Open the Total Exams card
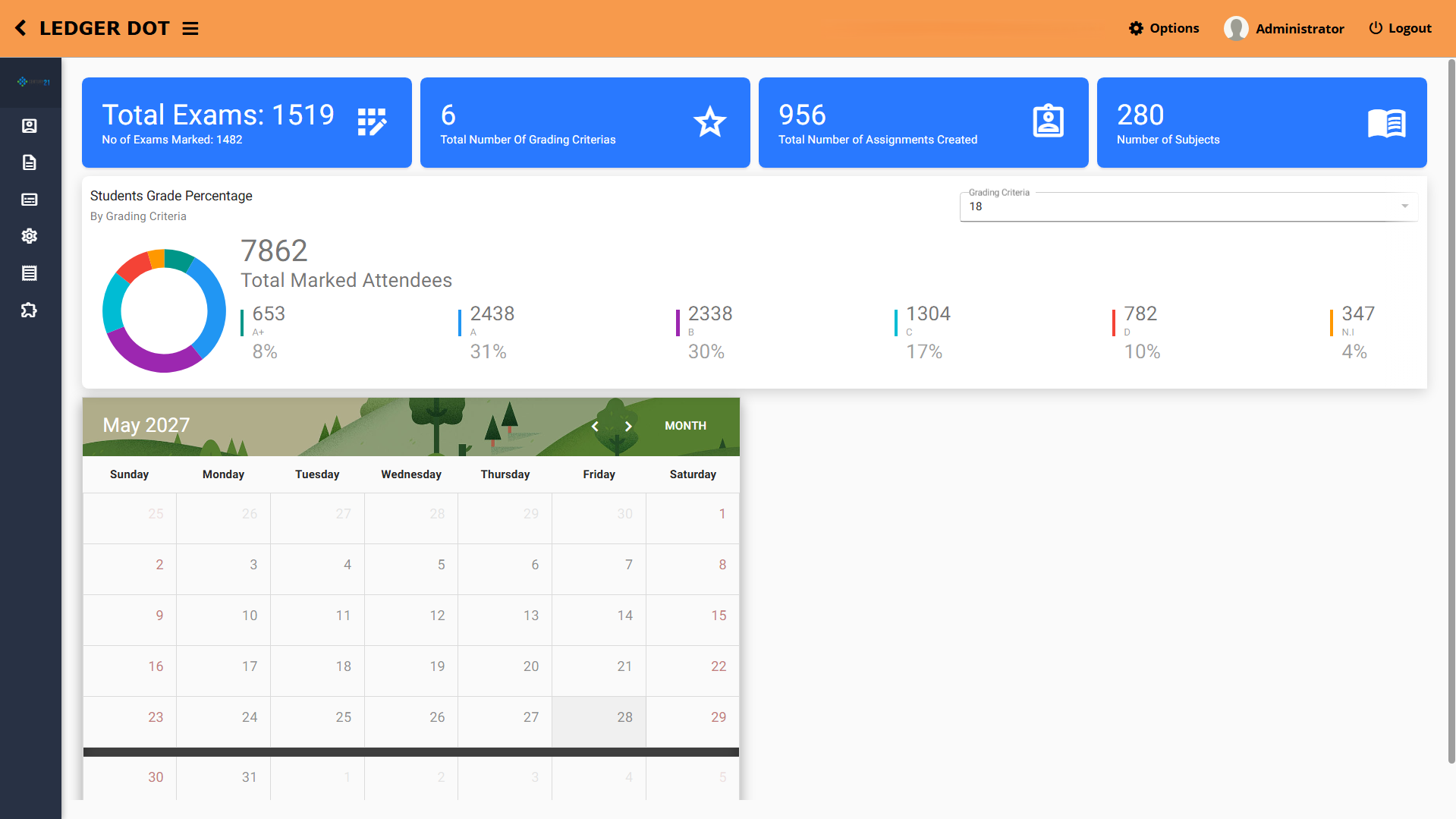 [247, 122]
